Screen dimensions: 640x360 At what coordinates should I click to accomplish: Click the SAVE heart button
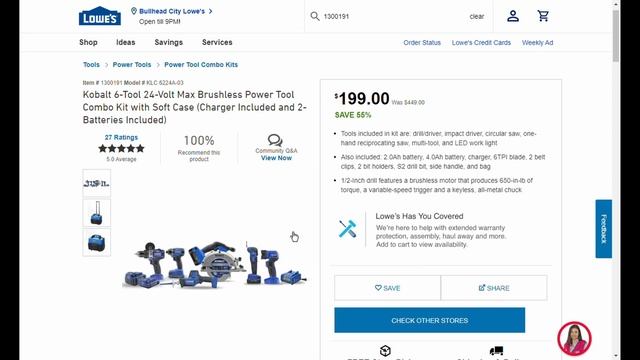click(387, 288)
